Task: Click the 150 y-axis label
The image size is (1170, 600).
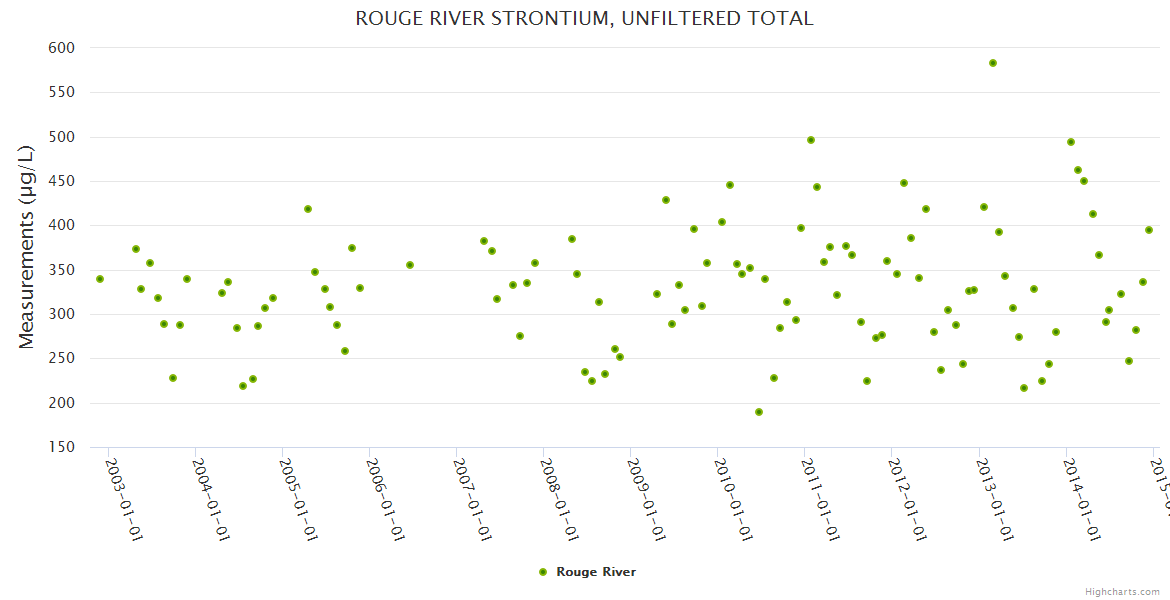Action: click(62, 447)
